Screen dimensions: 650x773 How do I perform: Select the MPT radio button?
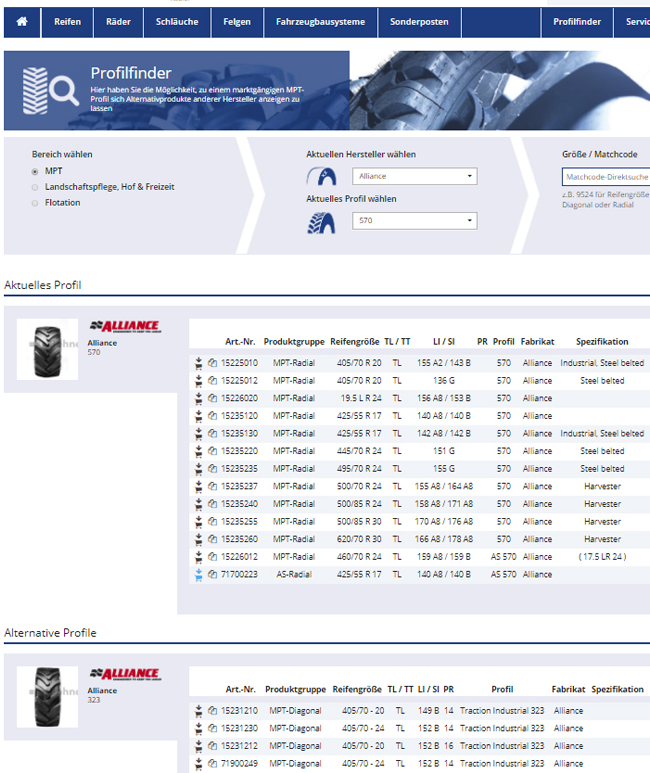coord(35,172)
